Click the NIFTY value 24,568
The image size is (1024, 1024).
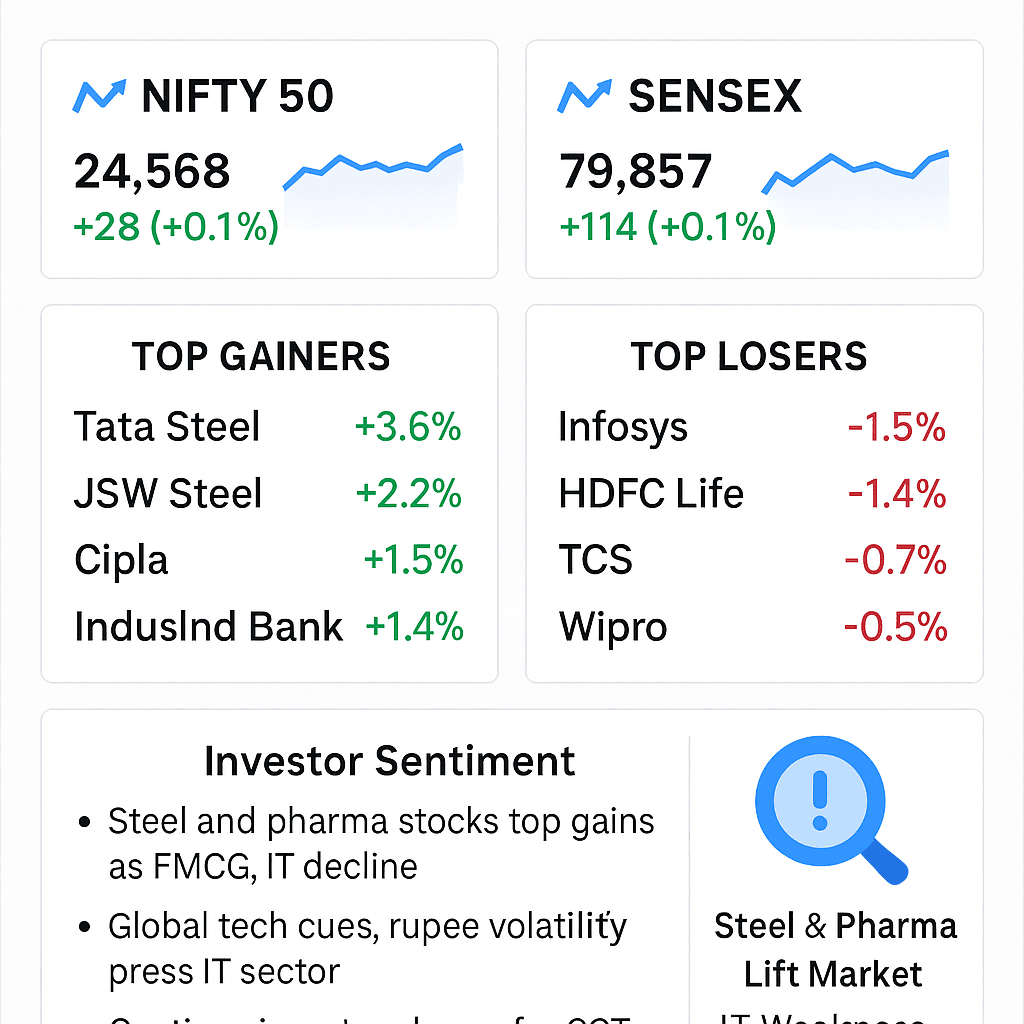(152, 172)
